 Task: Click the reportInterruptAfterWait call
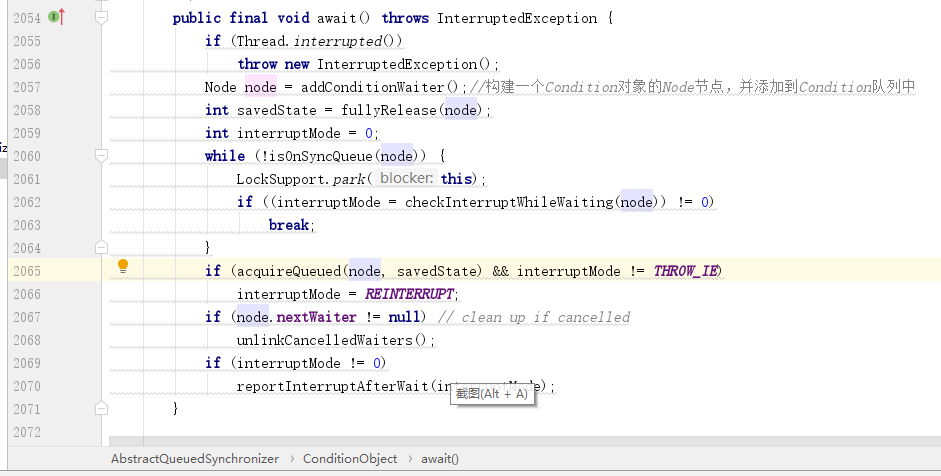(332, 386)
